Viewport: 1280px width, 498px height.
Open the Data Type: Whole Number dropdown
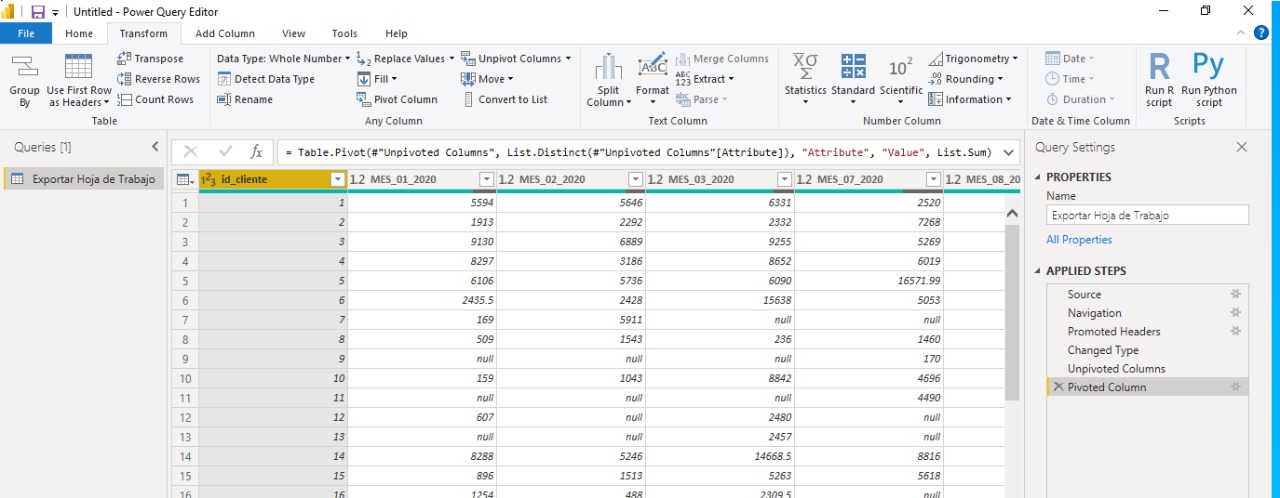(283, 59)
